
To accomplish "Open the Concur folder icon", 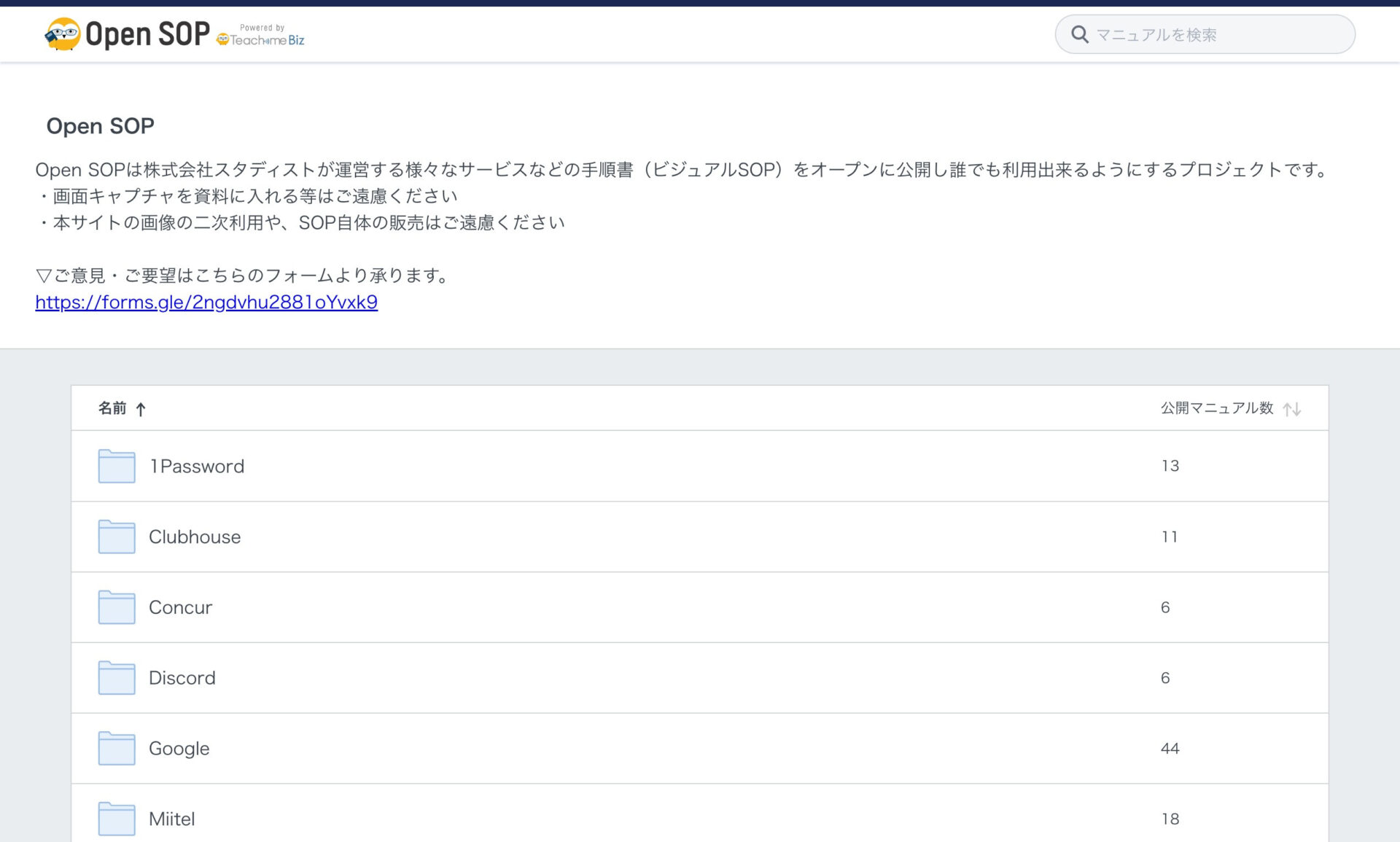I will pyautogui.click(x=117, y=607).
